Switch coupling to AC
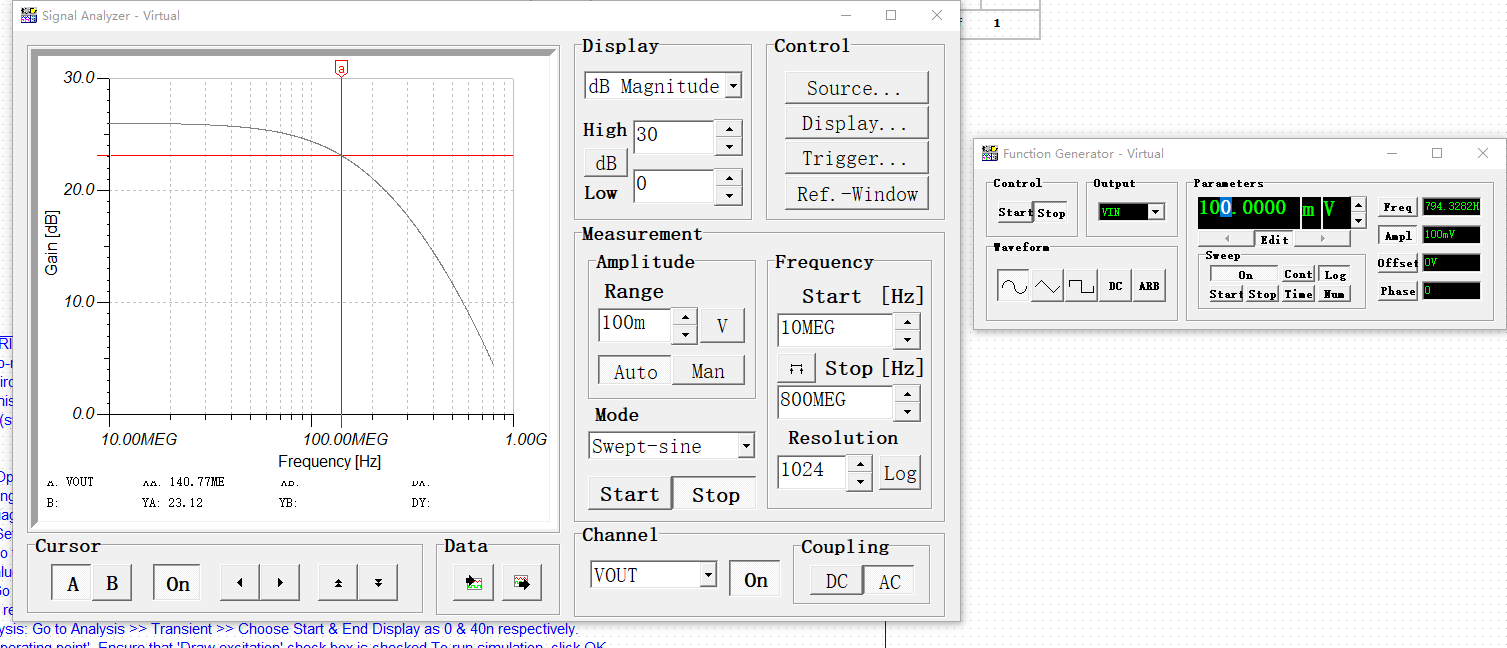Screen dimensions: 1507x648 coord(889,582)
